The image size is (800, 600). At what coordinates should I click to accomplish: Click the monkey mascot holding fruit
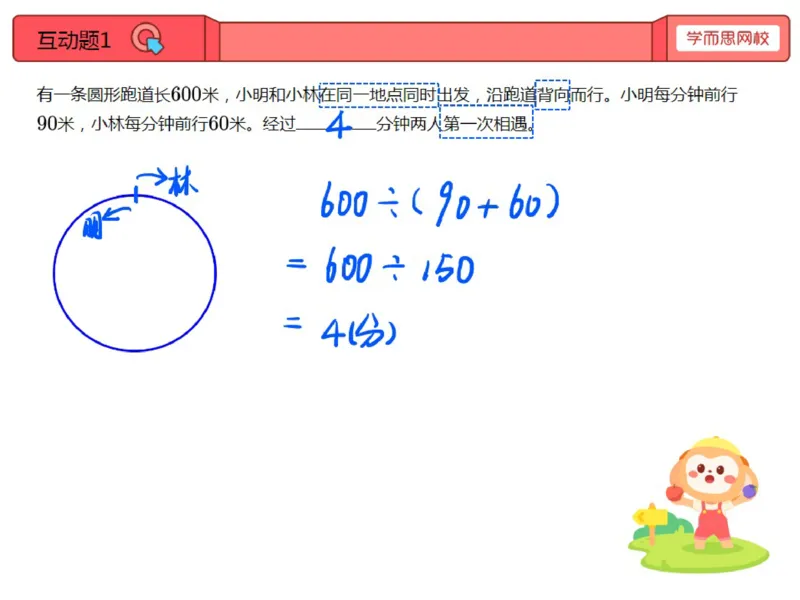click(x=713, y=492)
